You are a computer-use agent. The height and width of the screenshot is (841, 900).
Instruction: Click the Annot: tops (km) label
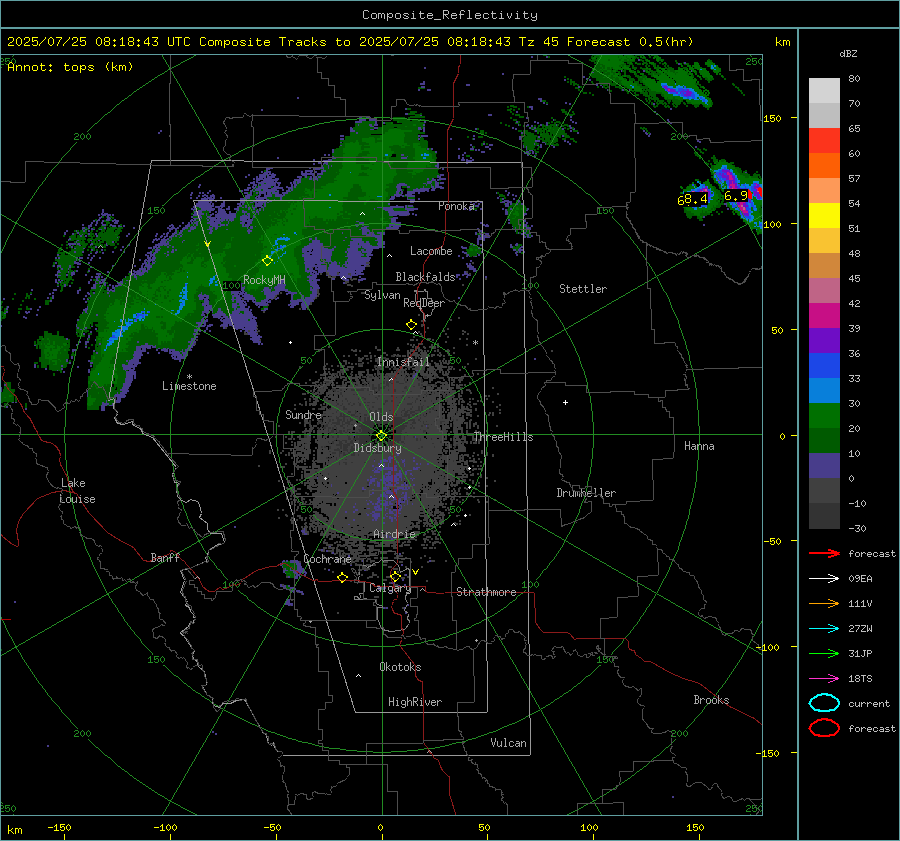tap(70, 67)
